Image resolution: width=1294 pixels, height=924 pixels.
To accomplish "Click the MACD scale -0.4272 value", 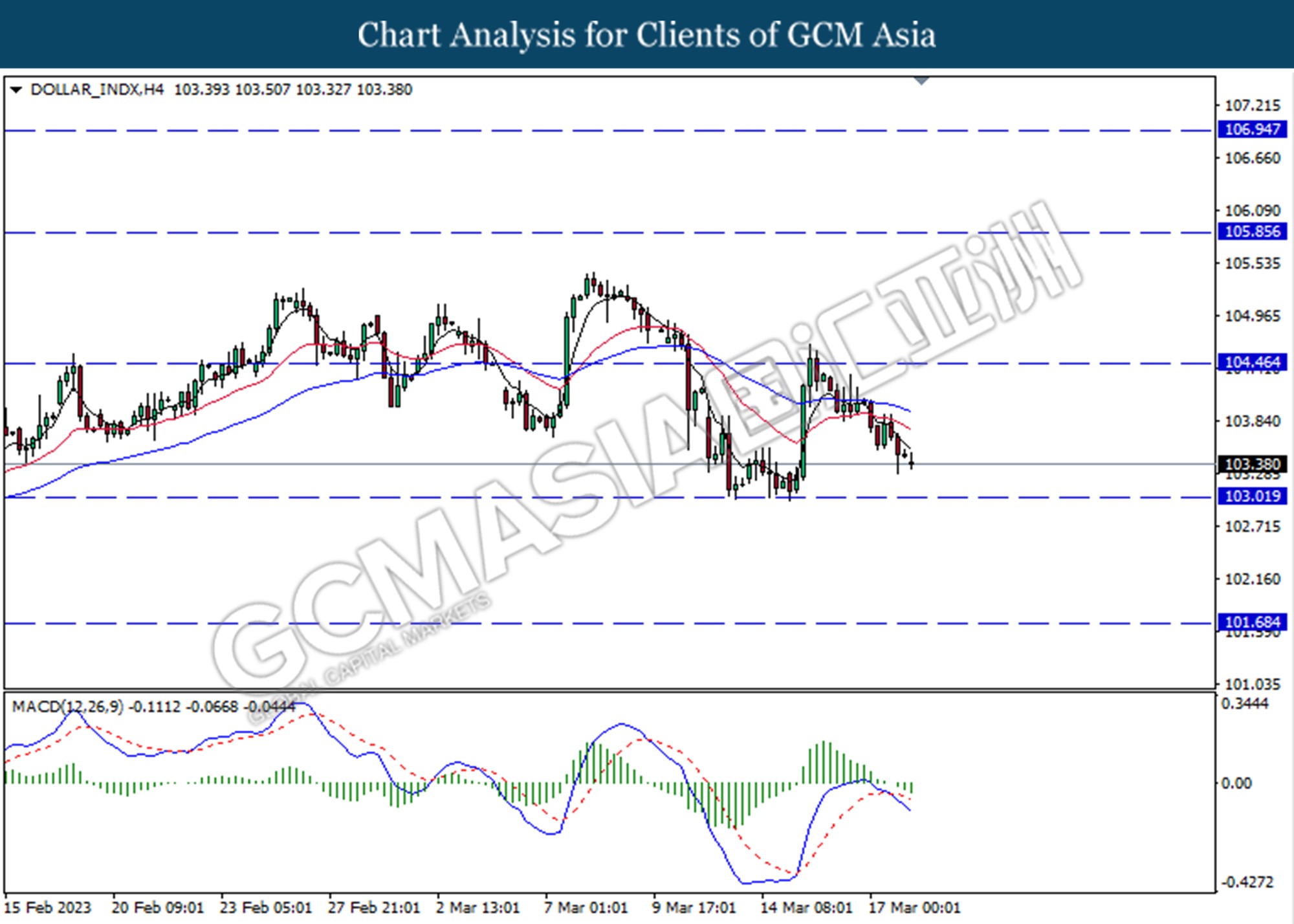I will [x=1247, y=882].
